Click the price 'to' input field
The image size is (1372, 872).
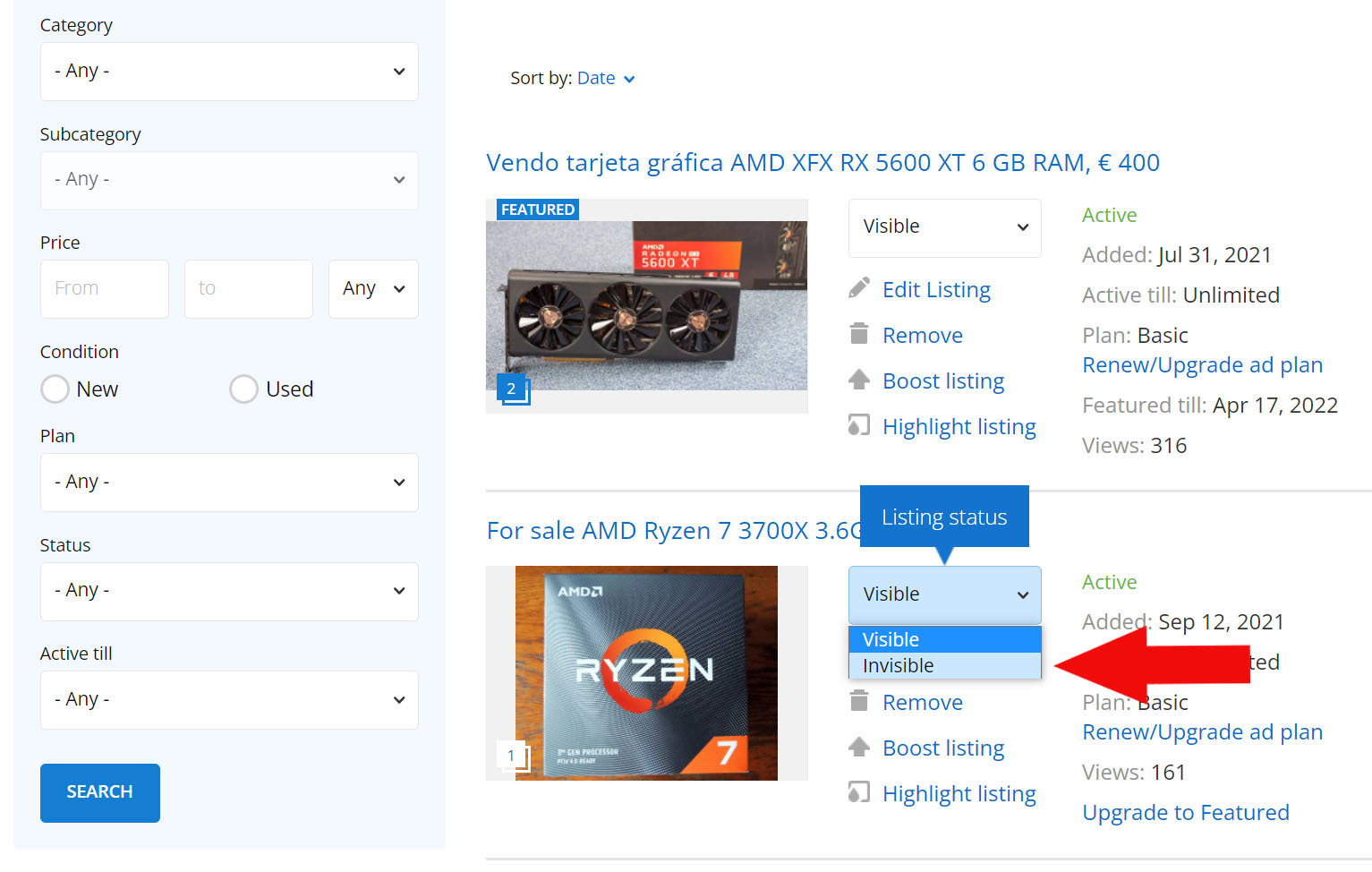249,289
